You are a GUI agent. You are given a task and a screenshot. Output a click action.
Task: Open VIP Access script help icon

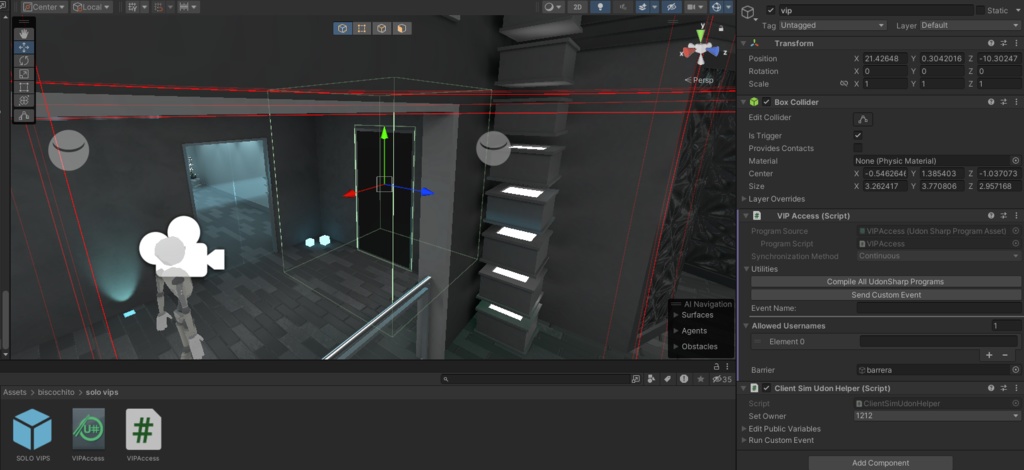pos(991,215)
